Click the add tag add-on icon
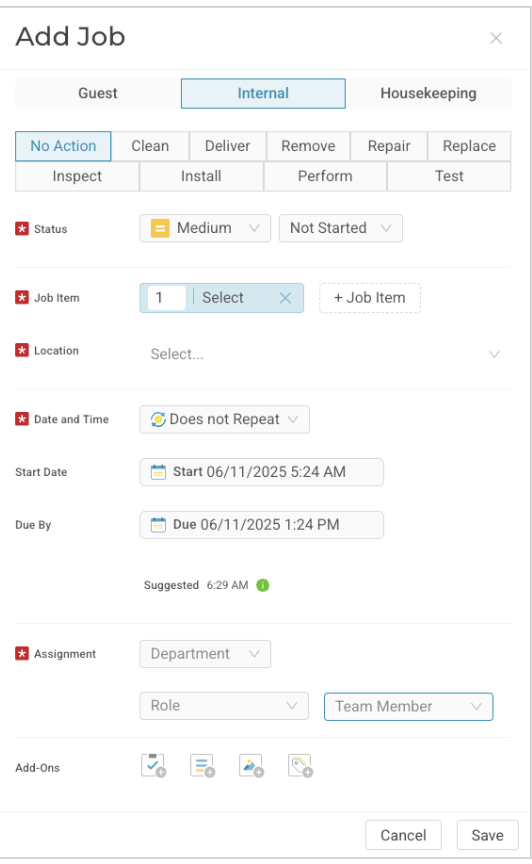This screenshot has width=532, height=864. pyautogui.click(x=300, y=765)
